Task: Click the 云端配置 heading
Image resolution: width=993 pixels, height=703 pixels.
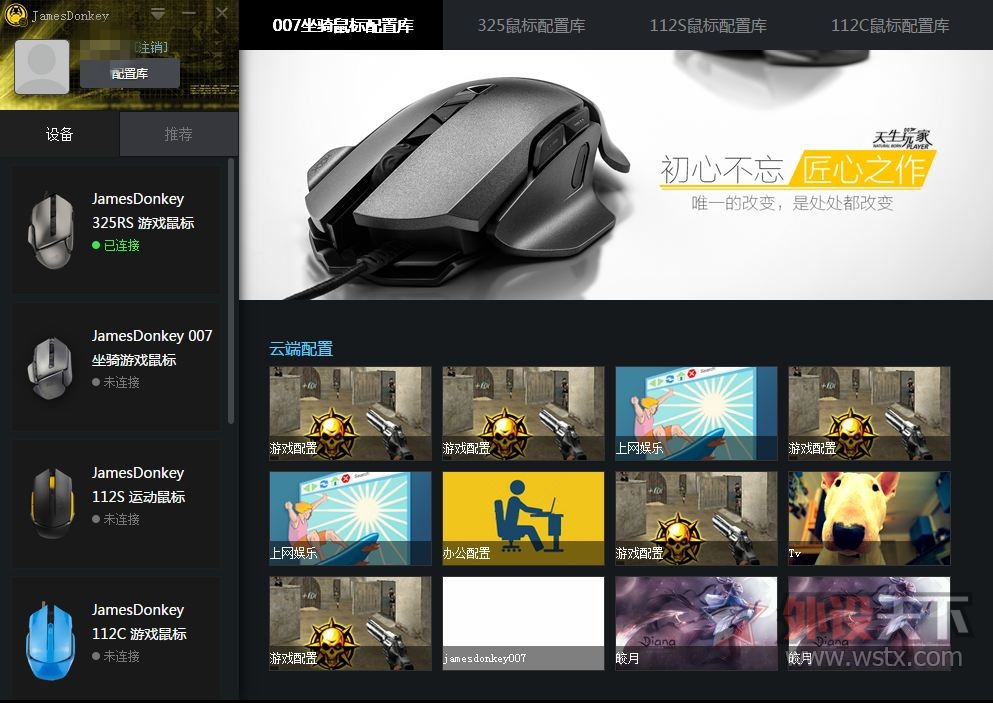Action: click(x=301, y=348)
